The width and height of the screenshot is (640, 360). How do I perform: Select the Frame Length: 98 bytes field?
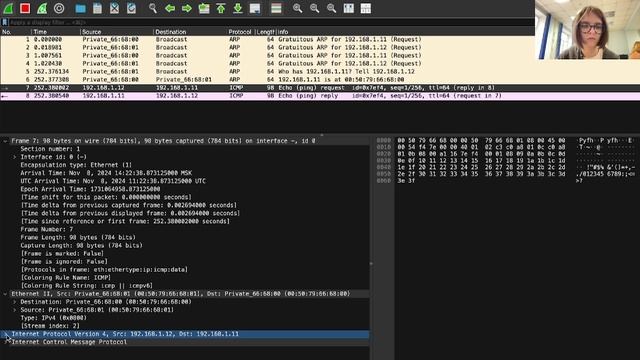pos(78,238)
